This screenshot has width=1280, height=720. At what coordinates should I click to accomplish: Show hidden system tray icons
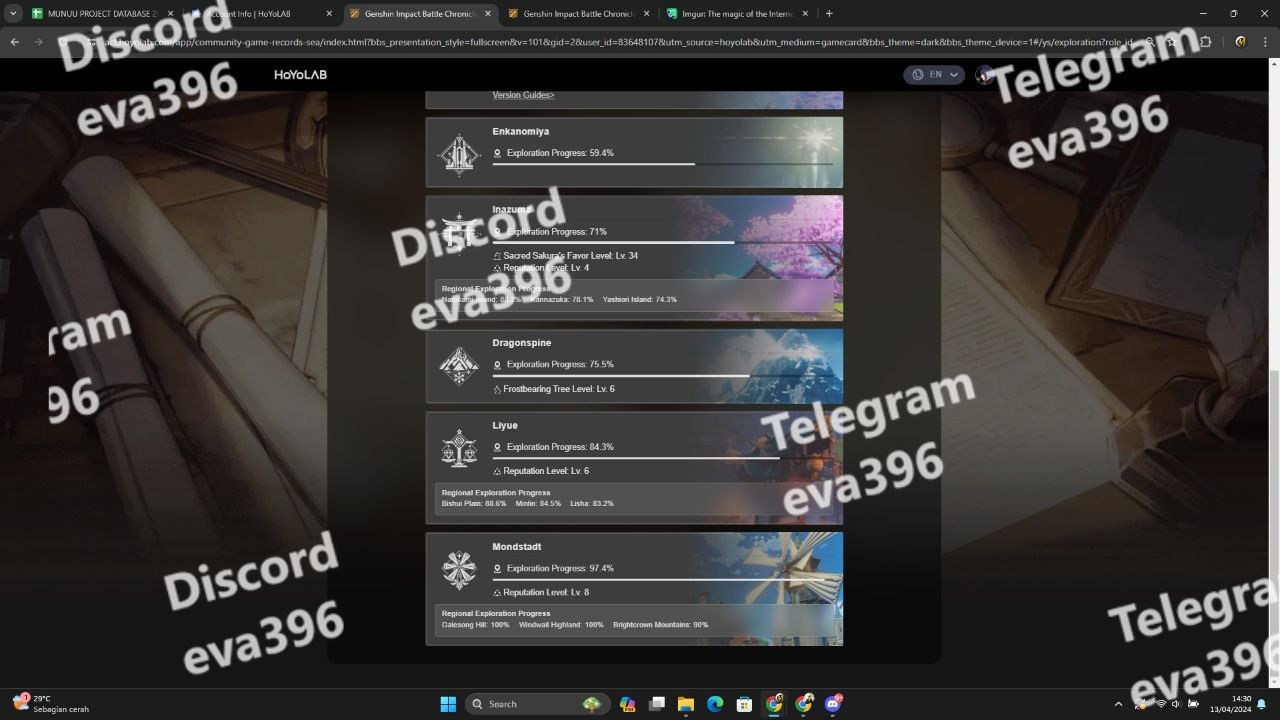(x=1118, y=704)
